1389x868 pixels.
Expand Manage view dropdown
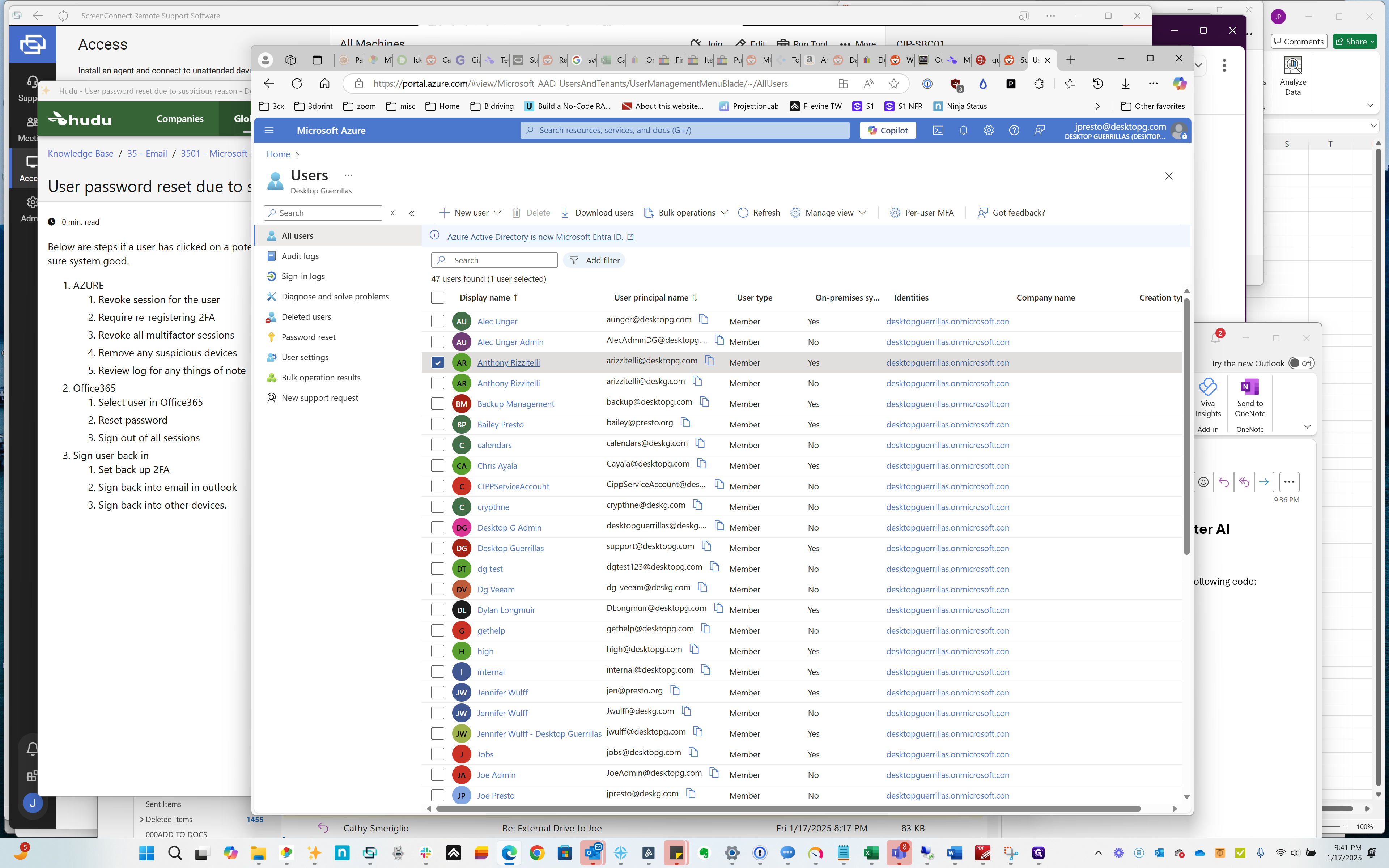(x=863, y=212)
